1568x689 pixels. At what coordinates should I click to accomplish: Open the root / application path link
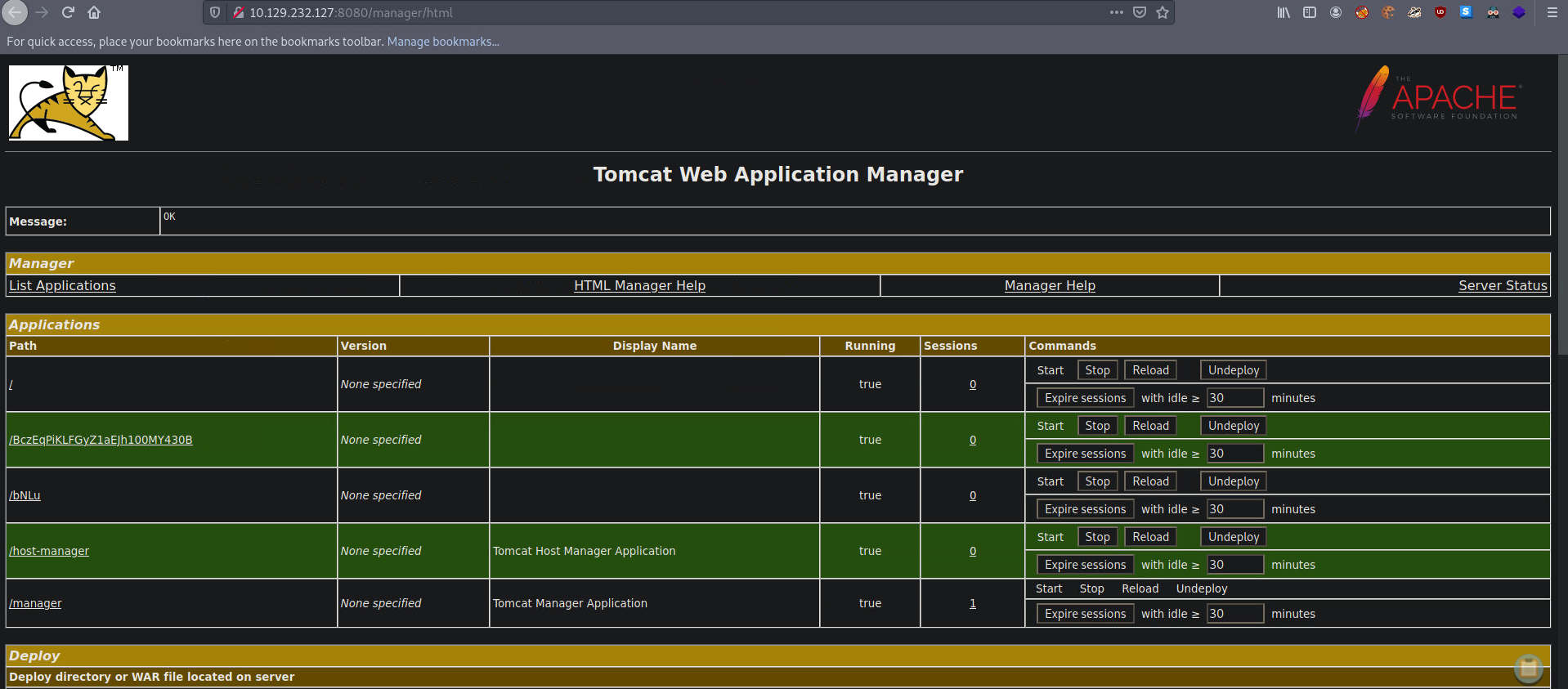click(x=11, y=384)
